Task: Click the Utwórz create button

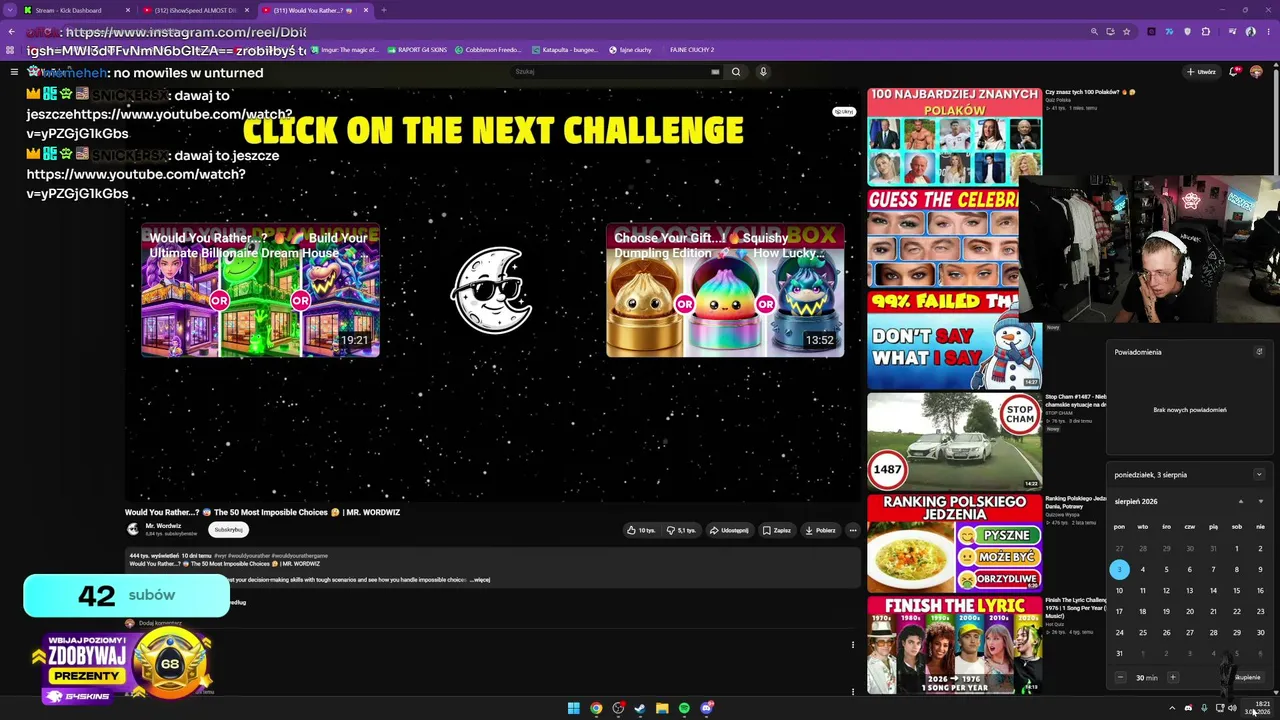Action: pos(1201,72)
